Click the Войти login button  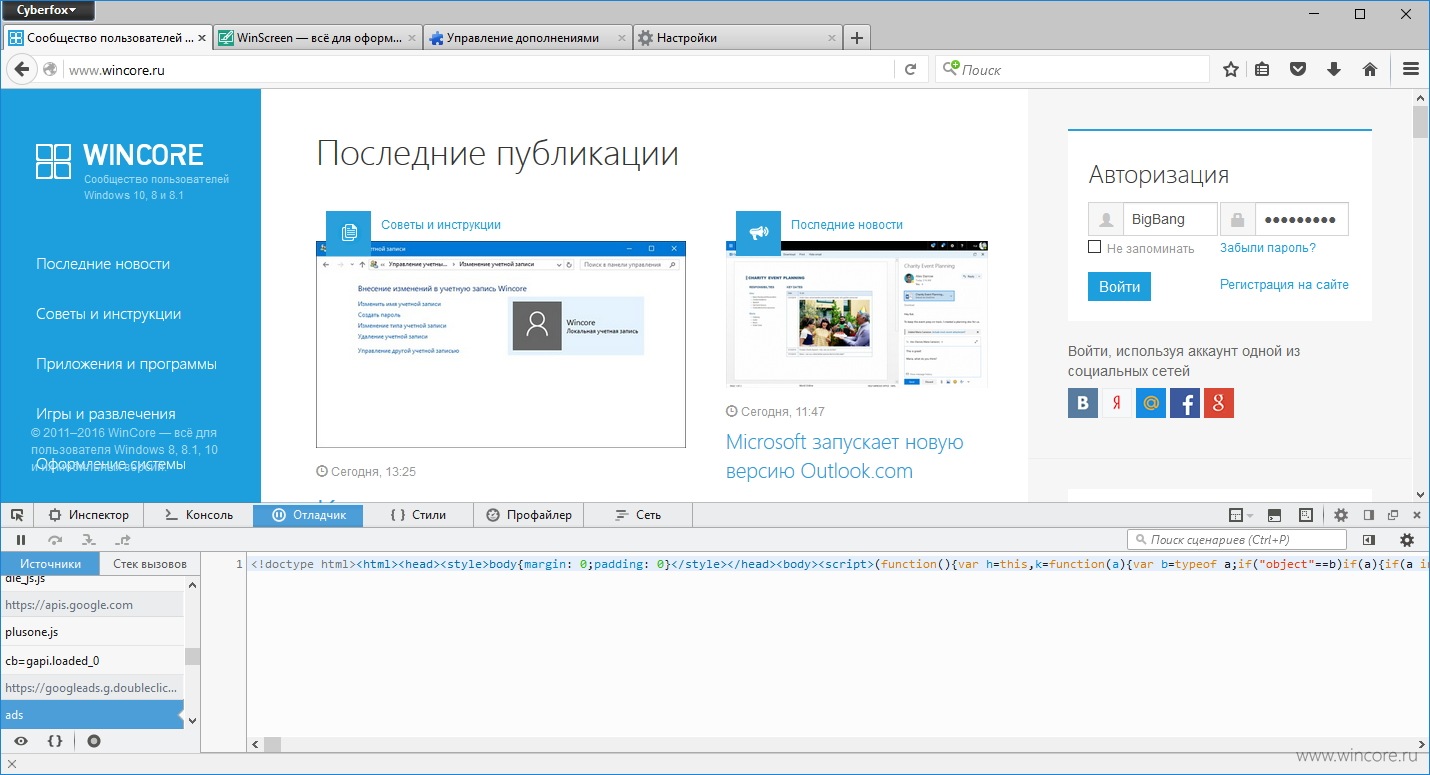click(1119, 286)
